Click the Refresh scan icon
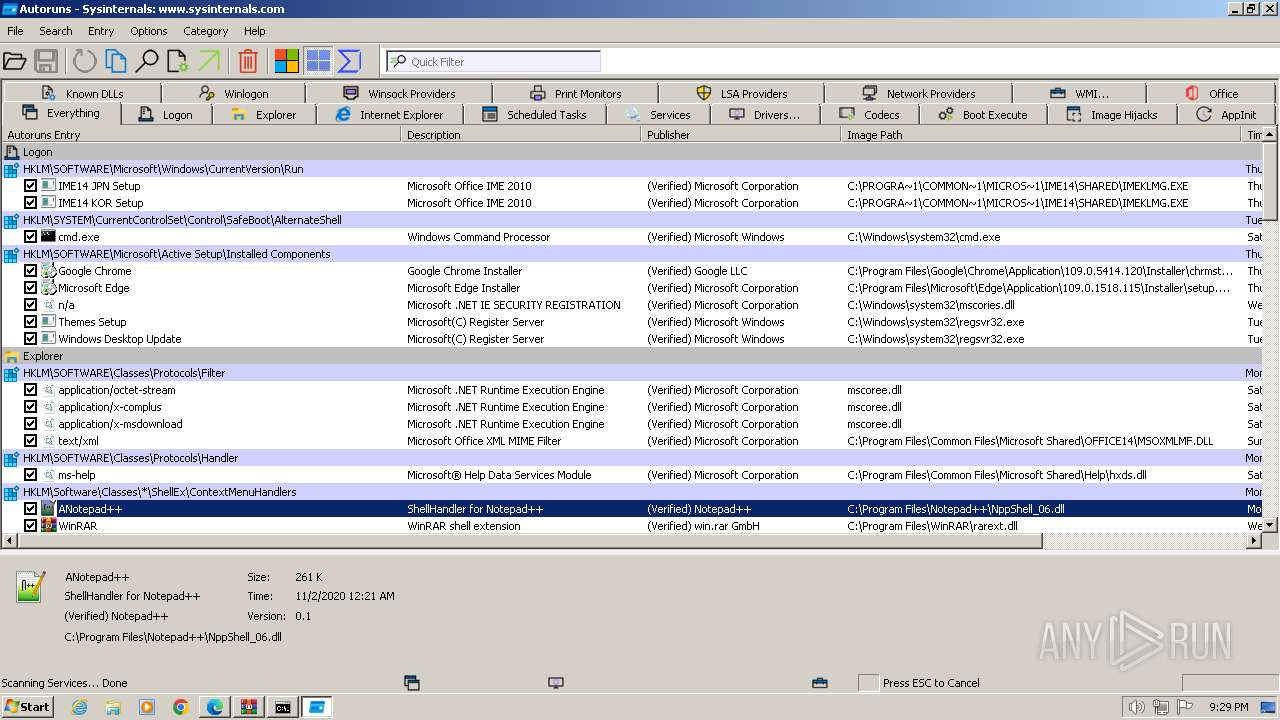 (85, 62)
